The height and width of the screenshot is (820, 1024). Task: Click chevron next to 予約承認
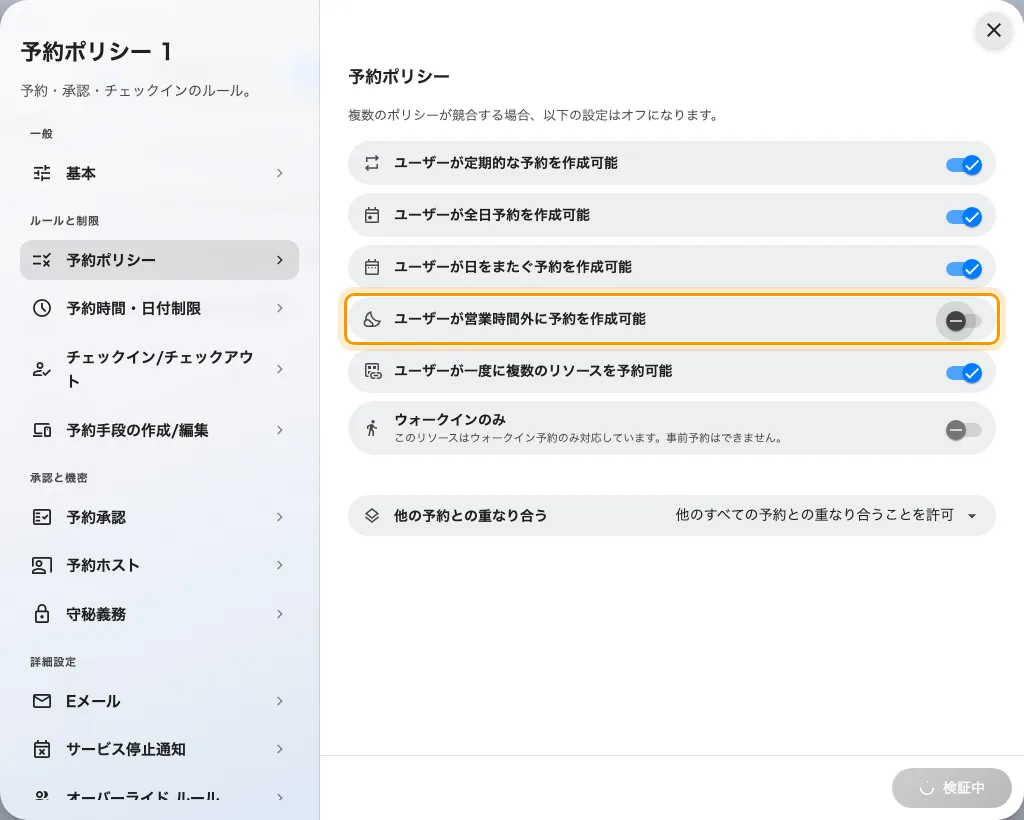pyautogui.click(x=280, y=517)
